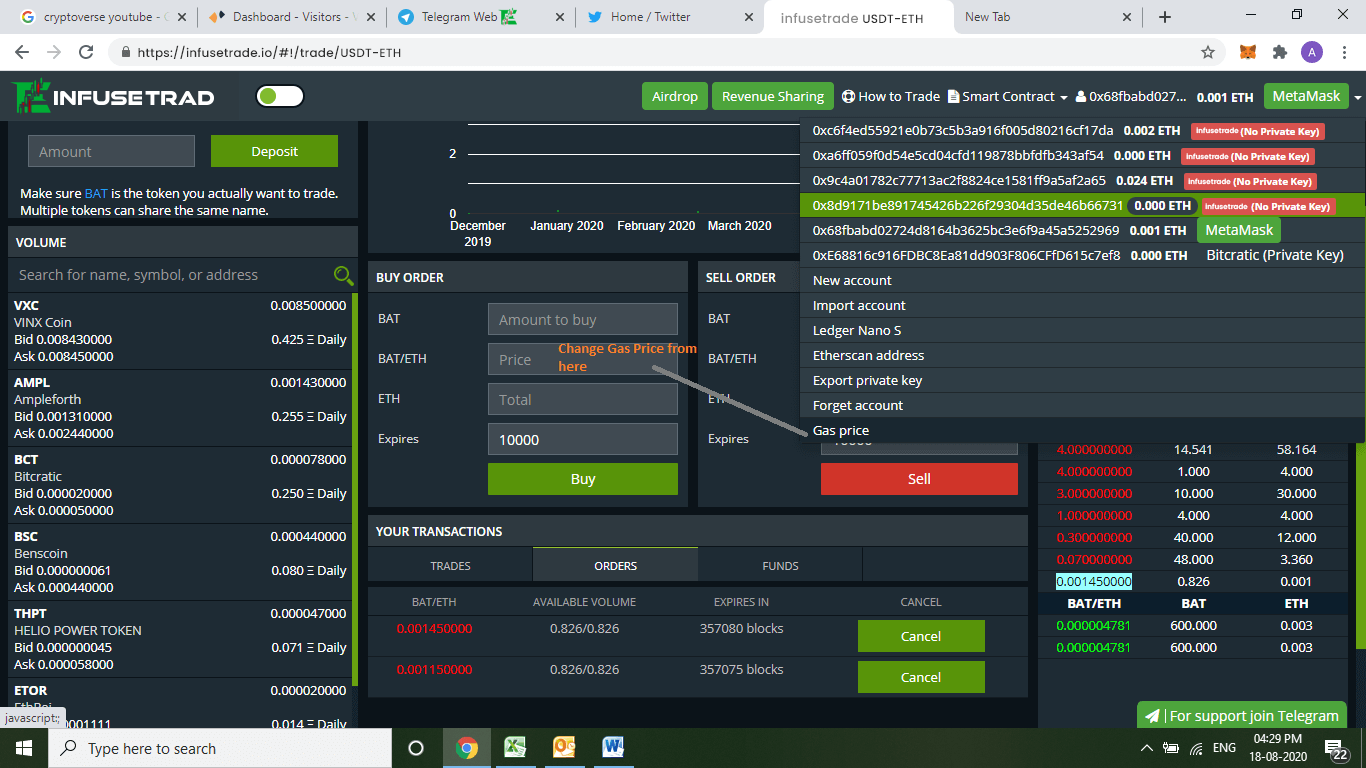Screen dimensions: 1366x768
Task: Select the BSC Benscoin market
Action: pyautogui.click(x=180, y=562)
